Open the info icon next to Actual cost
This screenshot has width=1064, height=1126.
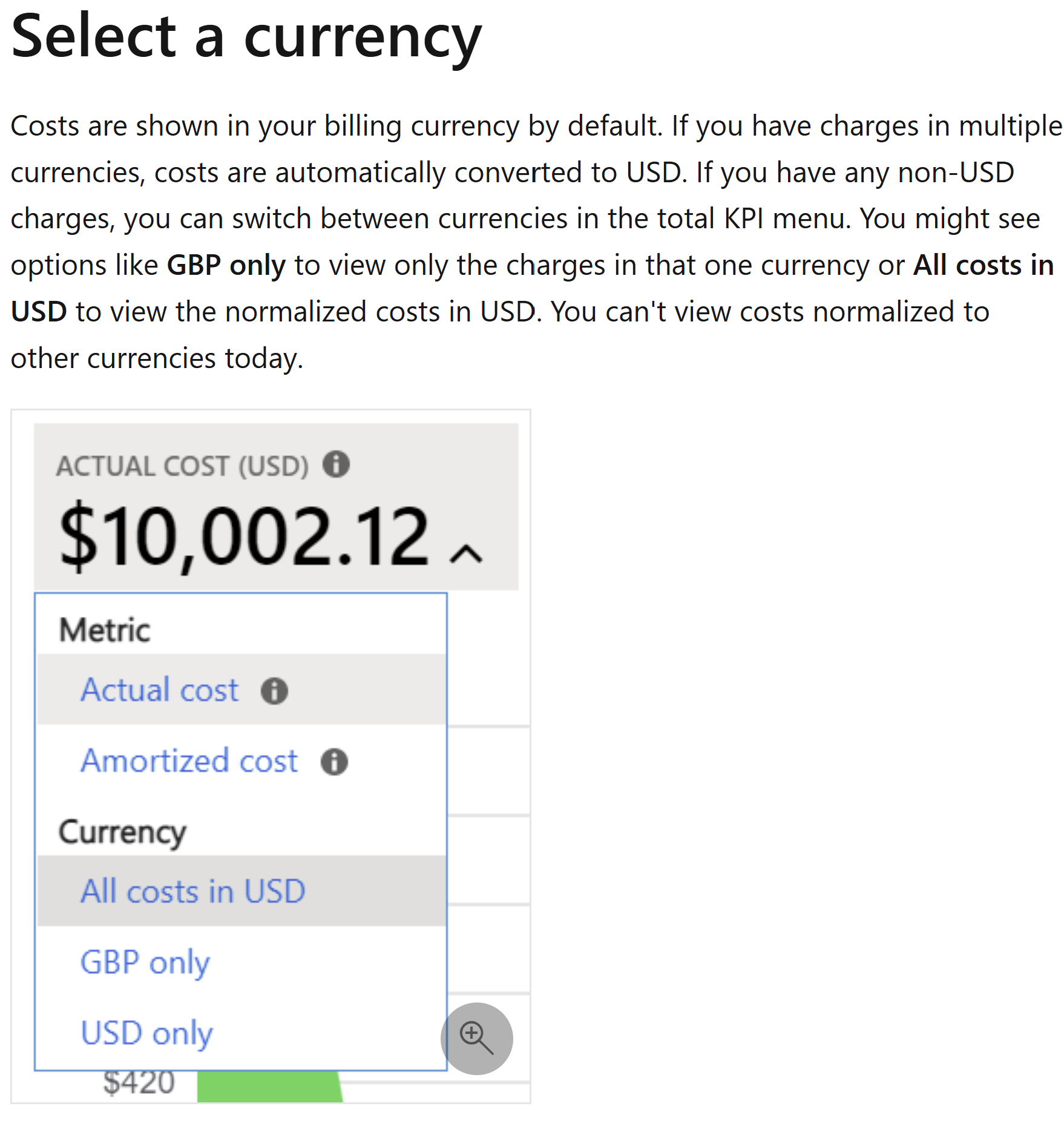pos(274,691)
